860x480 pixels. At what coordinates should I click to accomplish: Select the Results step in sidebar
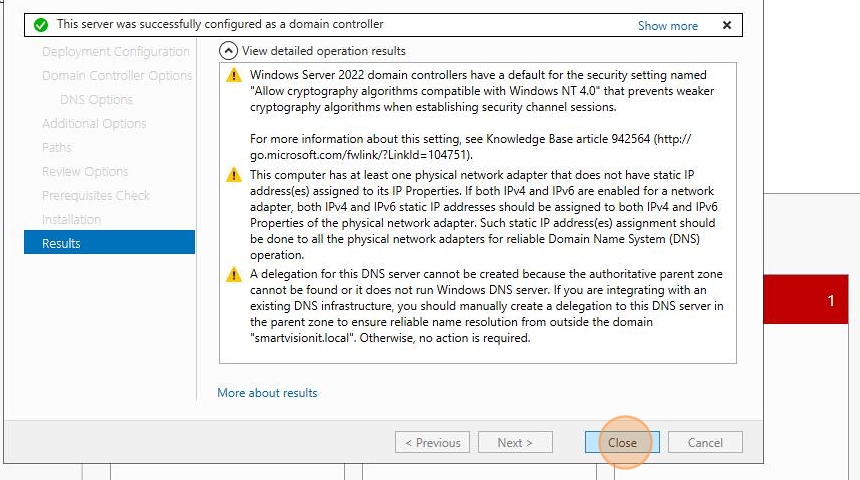point(109,242)
